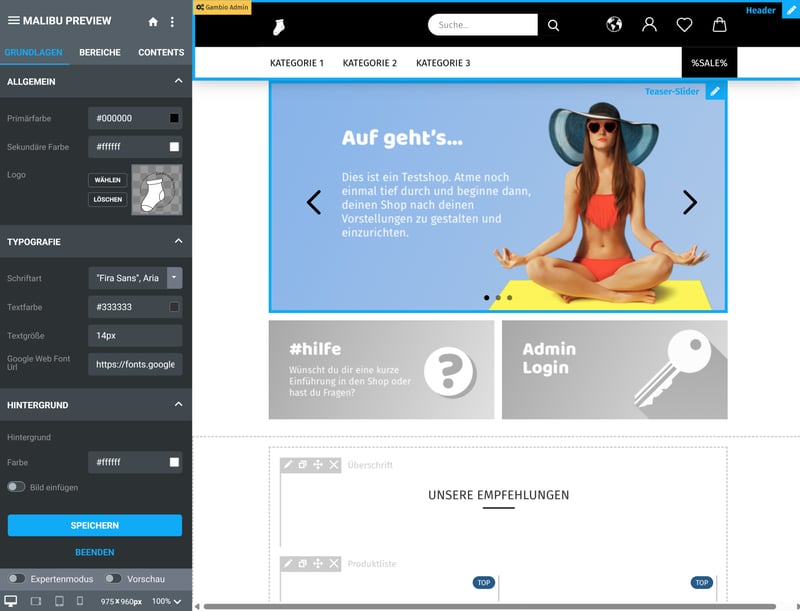Open Kategorie 3 in shop navigation
Screen dimensions: 800x611
(x=443, y=63)
